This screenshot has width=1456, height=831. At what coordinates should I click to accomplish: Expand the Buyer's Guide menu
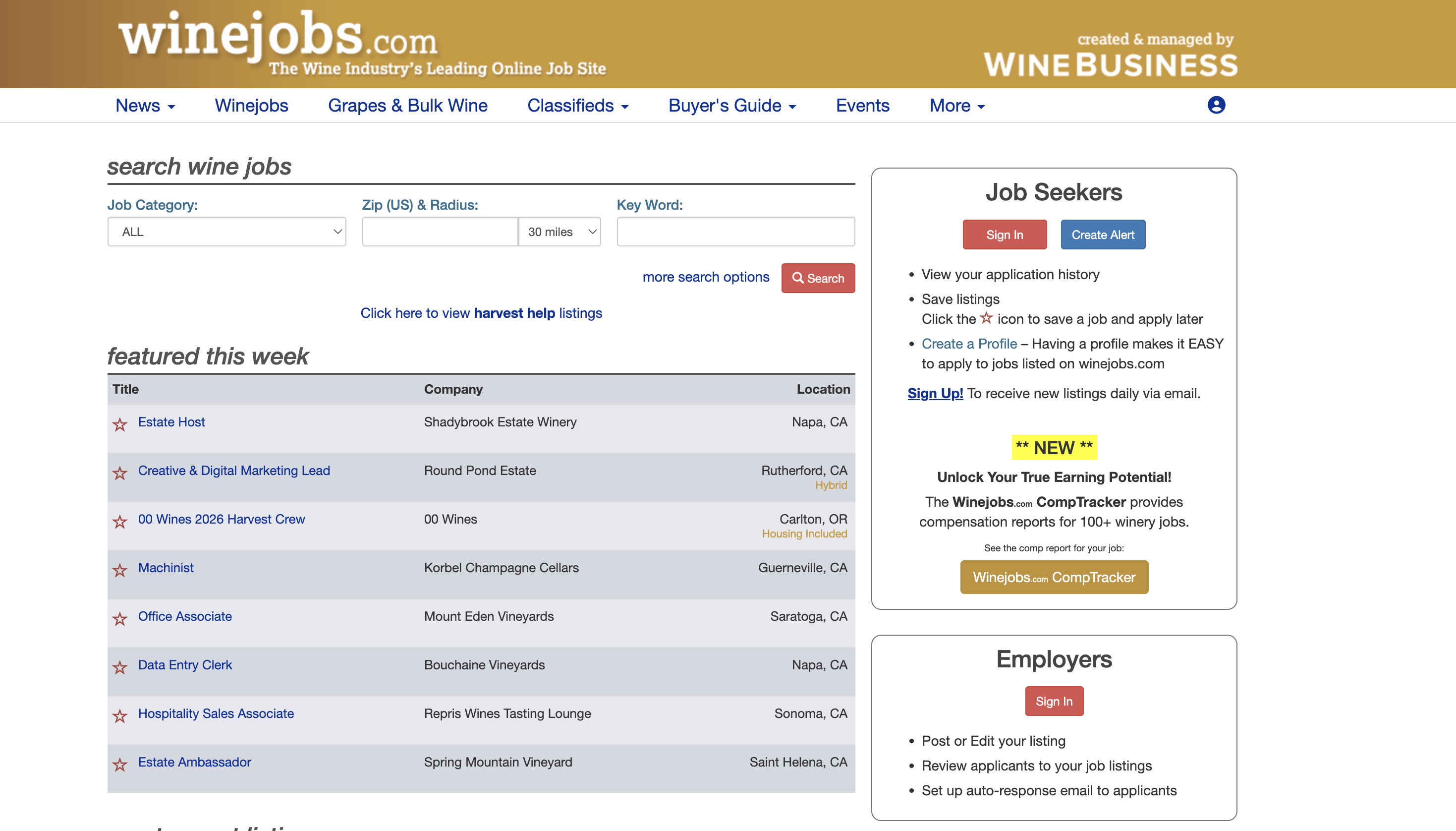coord(731,106)
